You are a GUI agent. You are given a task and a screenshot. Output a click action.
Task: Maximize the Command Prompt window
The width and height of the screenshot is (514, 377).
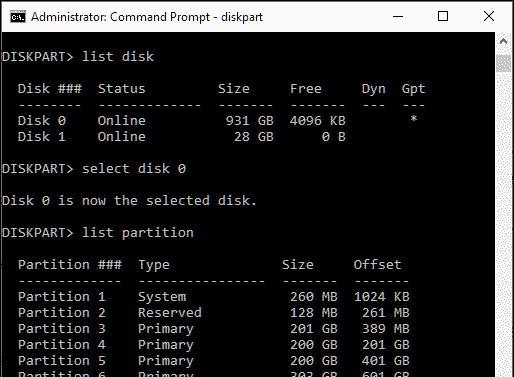tap(443, 16)
